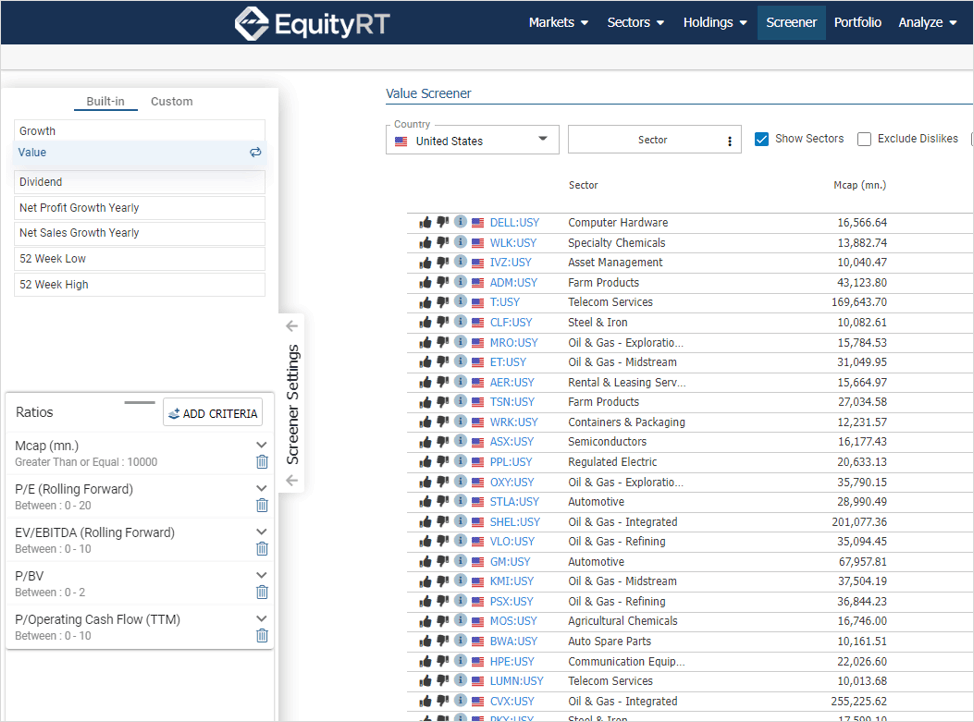The height and width of the screenshot is (722, 974).
Task: Like the PPL:USY stock
Action: pyautogui.click(x=426, y=462)
